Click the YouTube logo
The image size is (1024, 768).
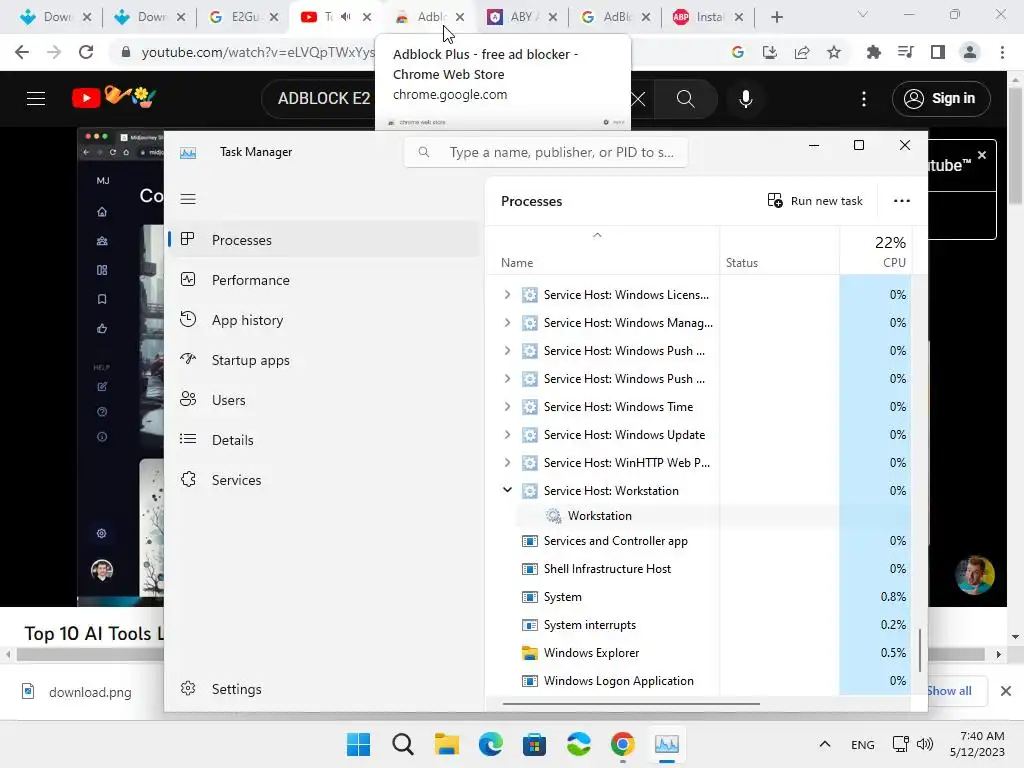[114, 98]
